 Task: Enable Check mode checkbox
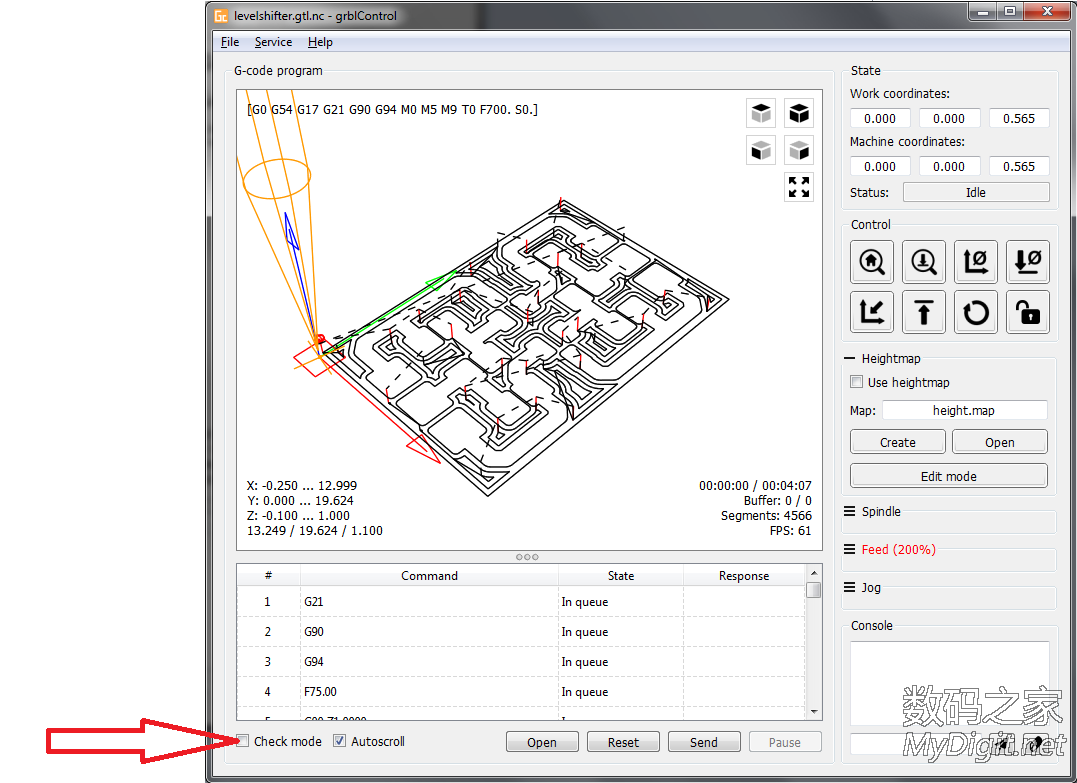click(x=242, y=740)
